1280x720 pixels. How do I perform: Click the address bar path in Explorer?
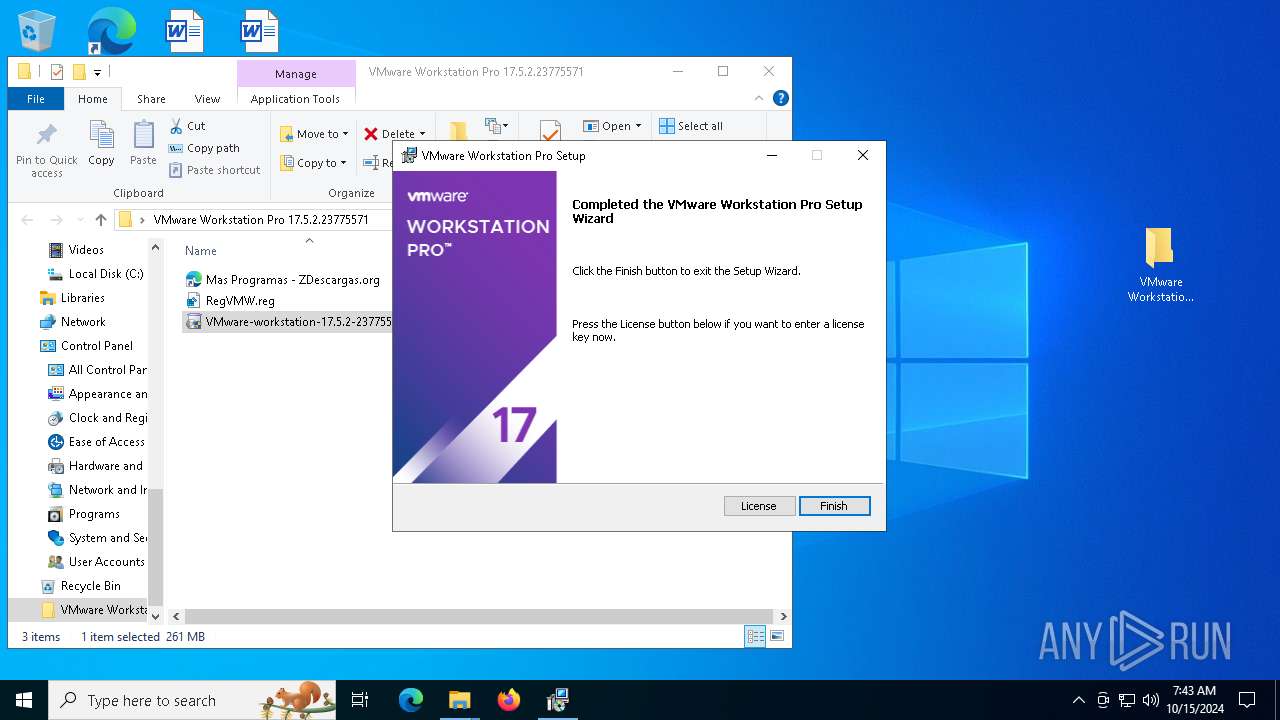coord(261,220)
